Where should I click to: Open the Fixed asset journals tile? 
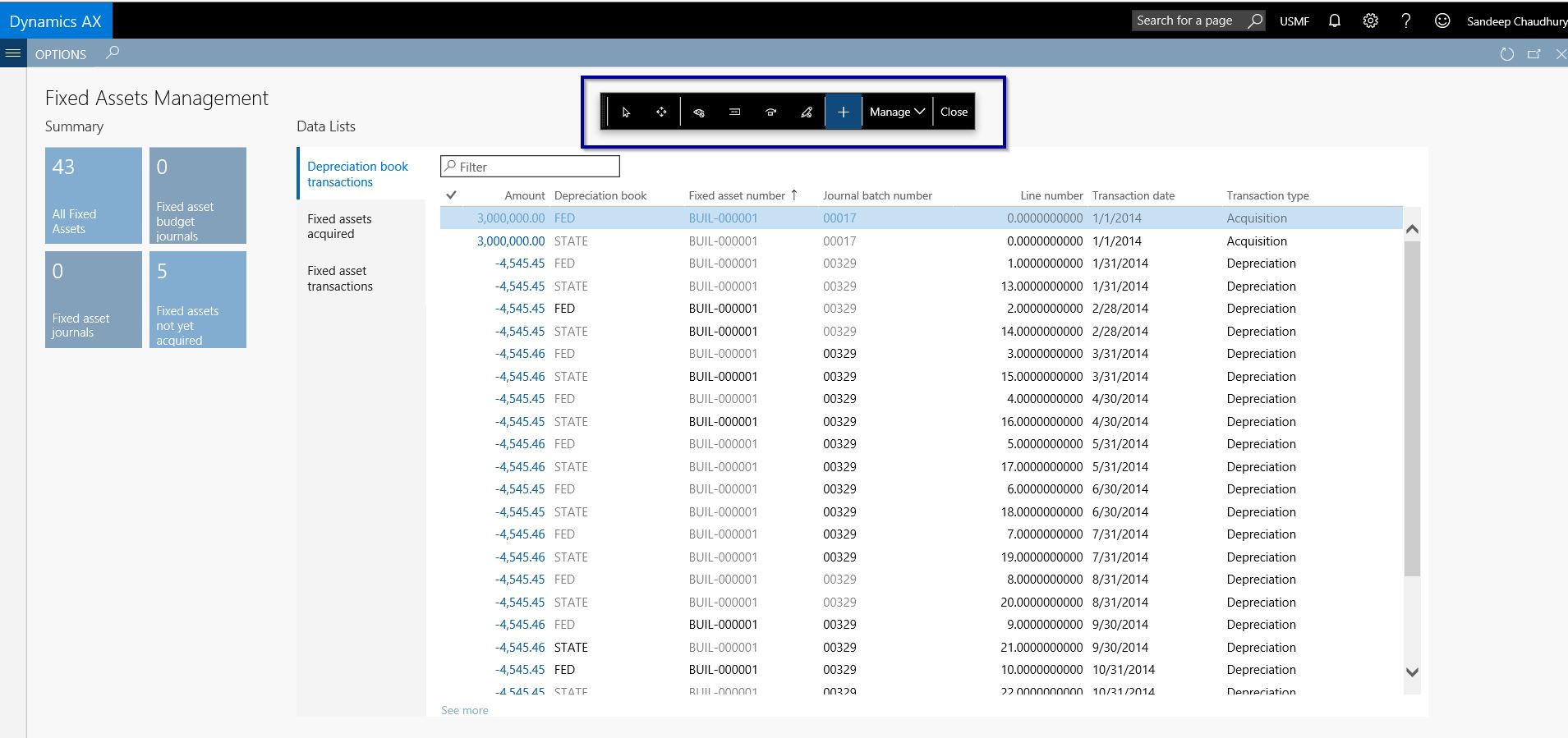(94, 300)
